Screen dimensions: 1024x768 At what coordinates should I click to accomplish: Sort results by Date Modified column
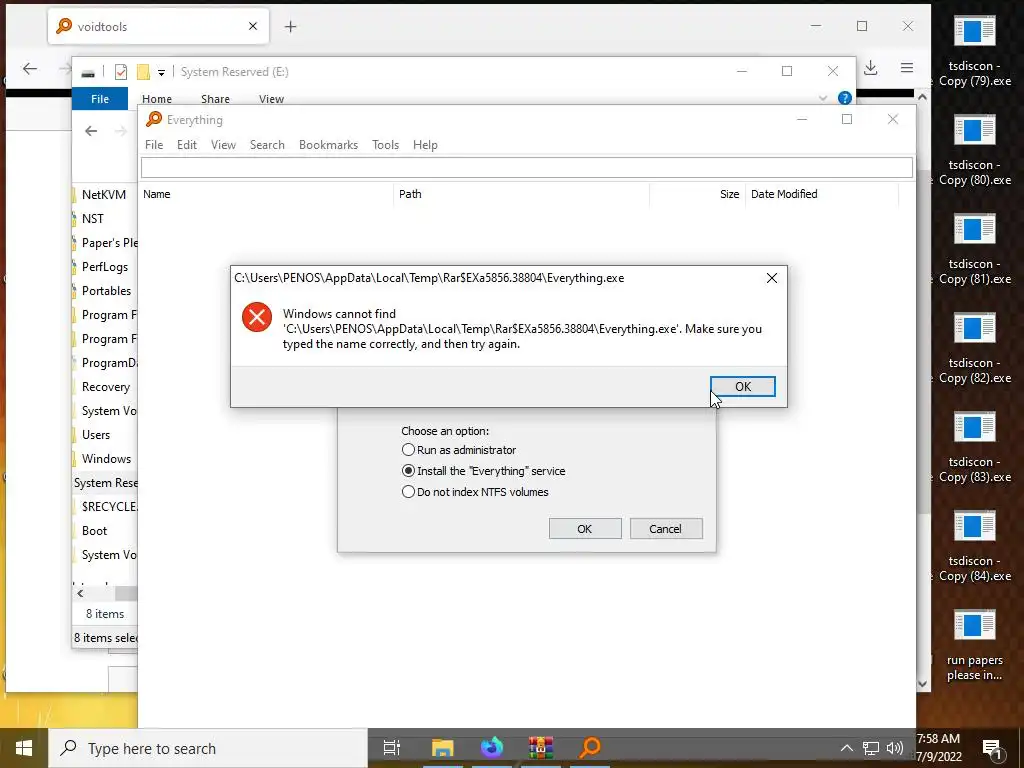point(822,194)
